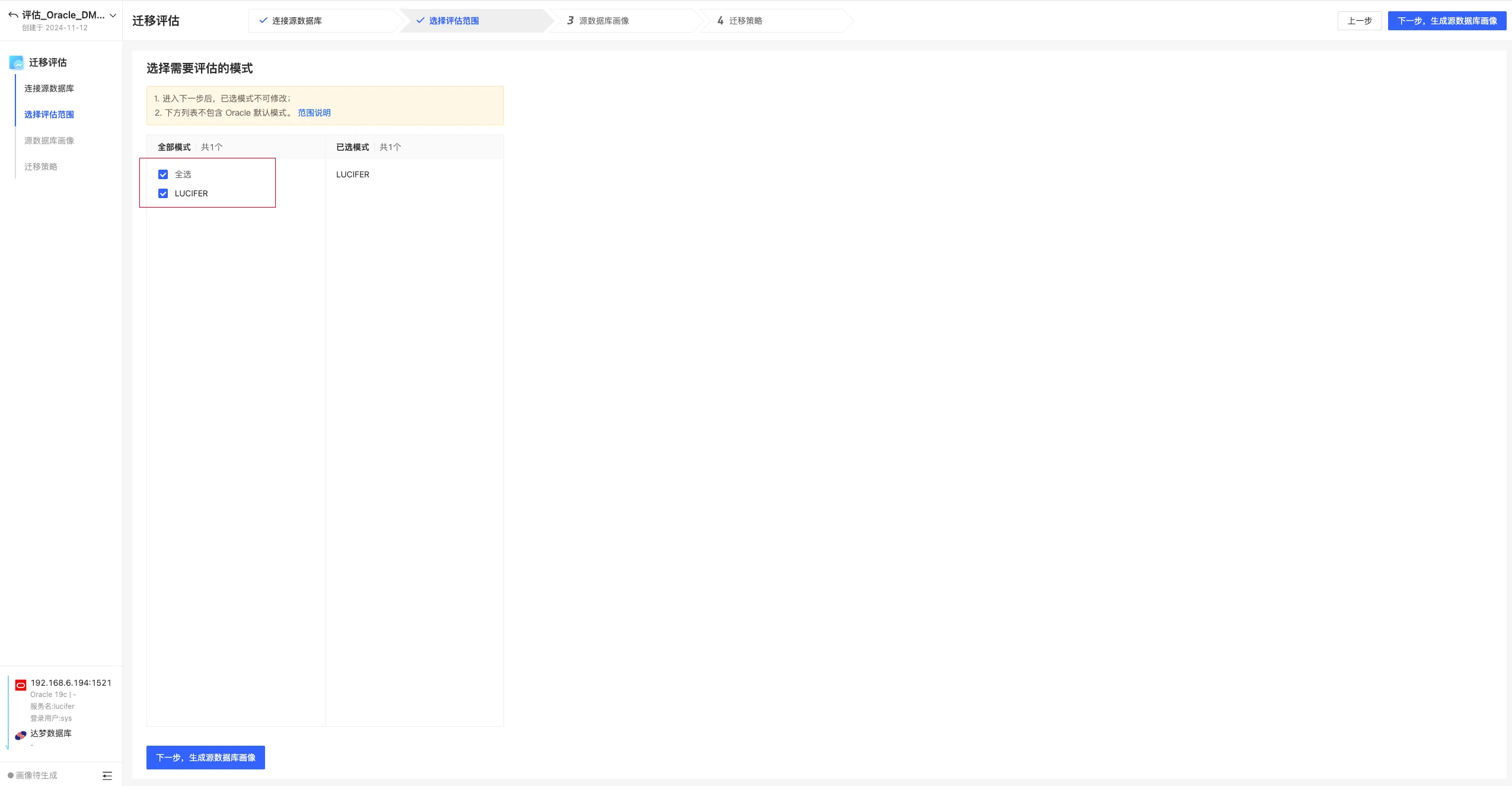The height and width of the screenshot is (786, 1512).
Task: Uncheck the 全选 checkbox
Action: 163,174
